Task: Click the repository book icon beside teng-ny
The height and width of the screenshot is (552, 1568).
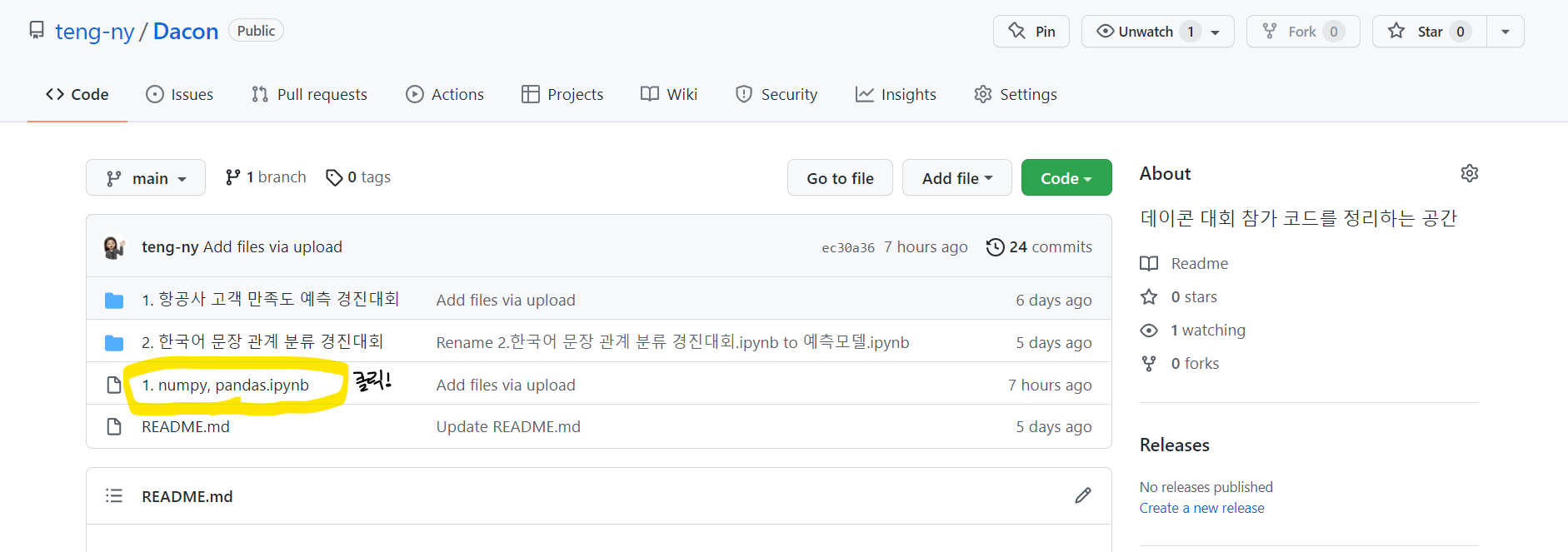Action: [37, 31]
